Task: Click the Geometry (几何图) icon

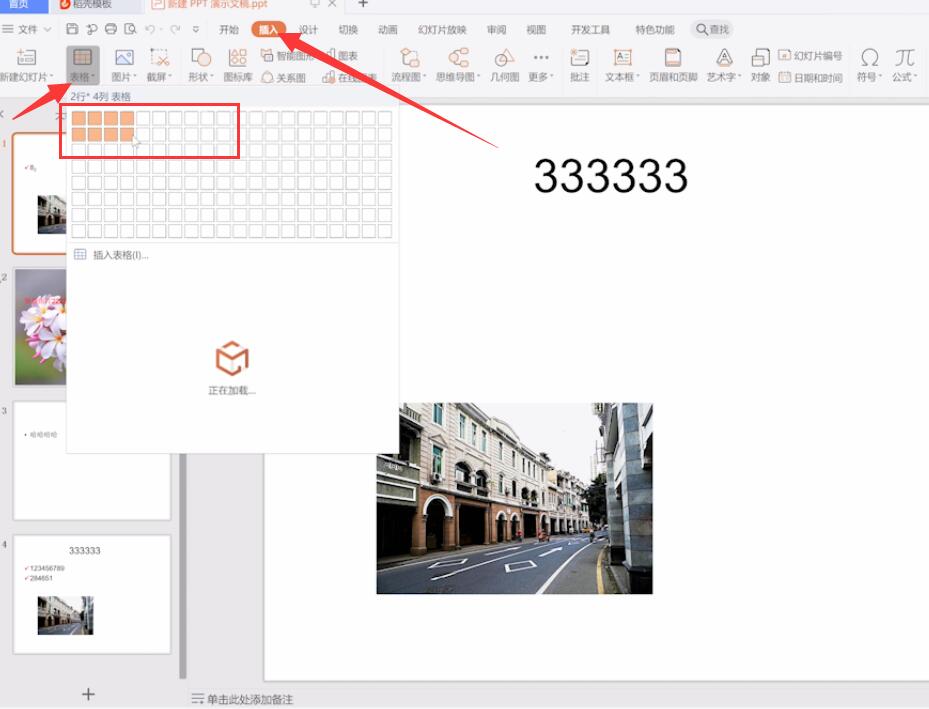Action: (504, 57)
